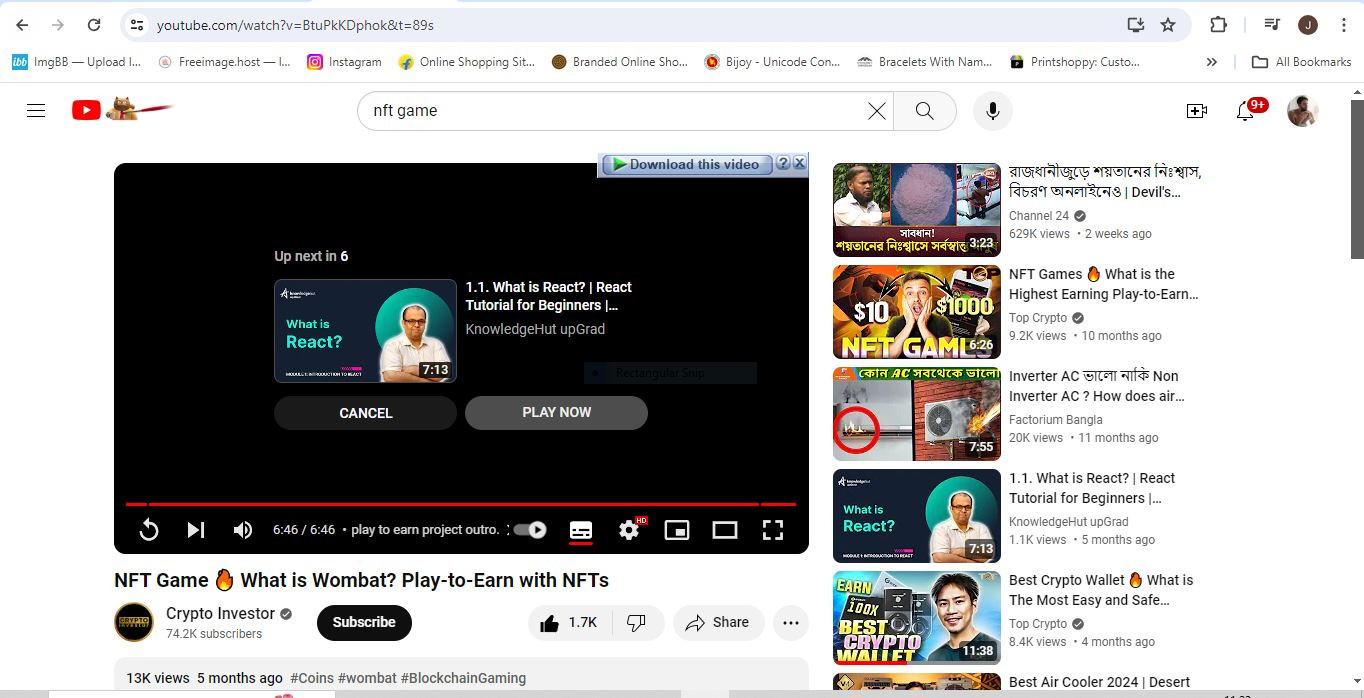
Task: Open site information icon in address bar
Action: point(137,25)
